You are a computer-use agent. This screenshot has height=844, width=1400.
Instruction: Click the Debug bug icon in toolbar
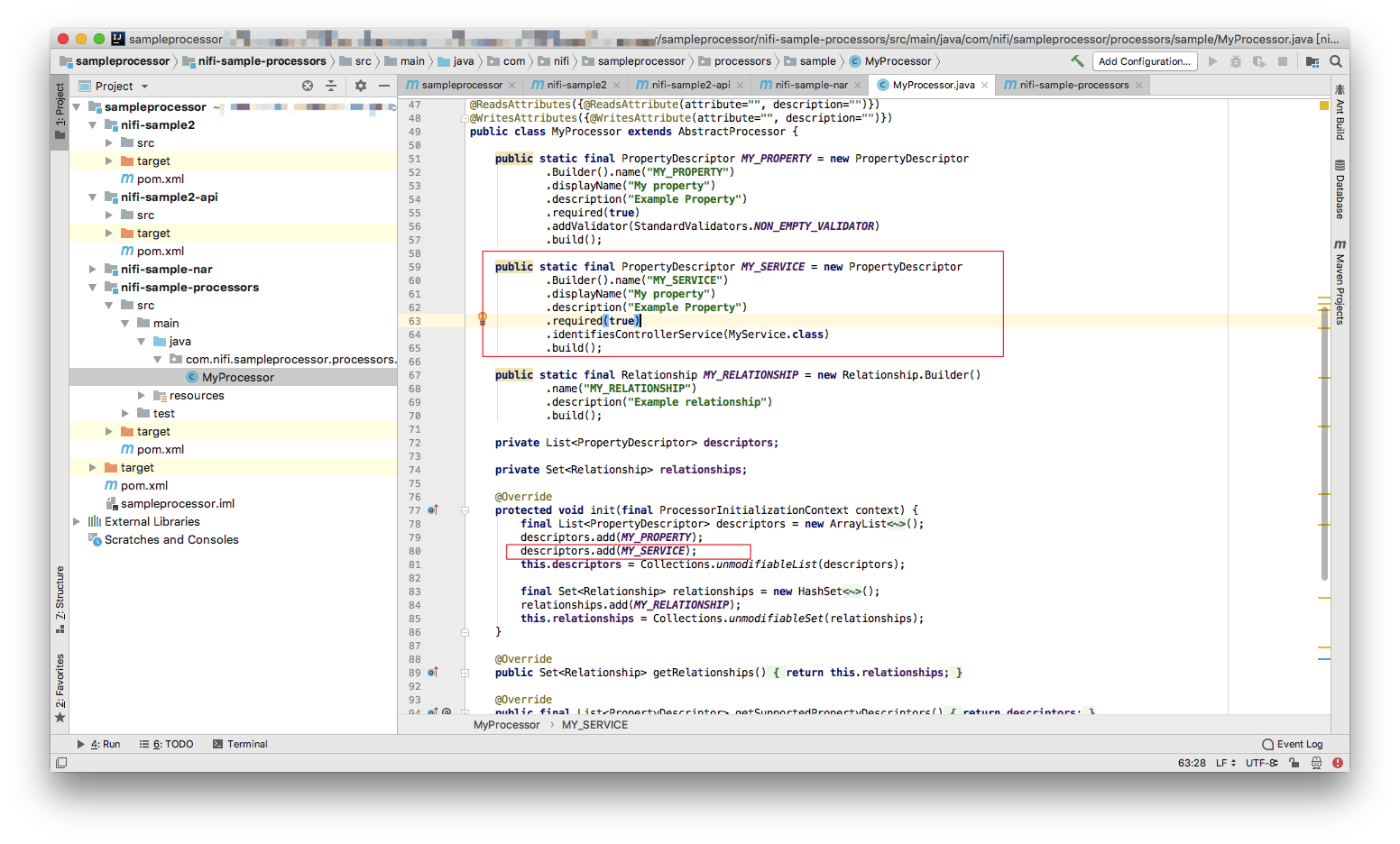click(x=1236, y=61)
